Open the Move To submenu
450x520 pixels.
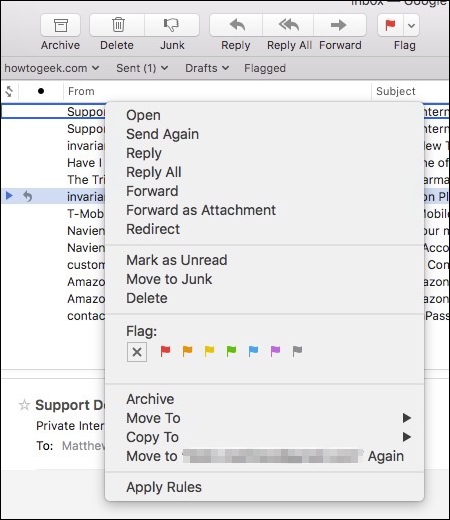pos(265,418)
